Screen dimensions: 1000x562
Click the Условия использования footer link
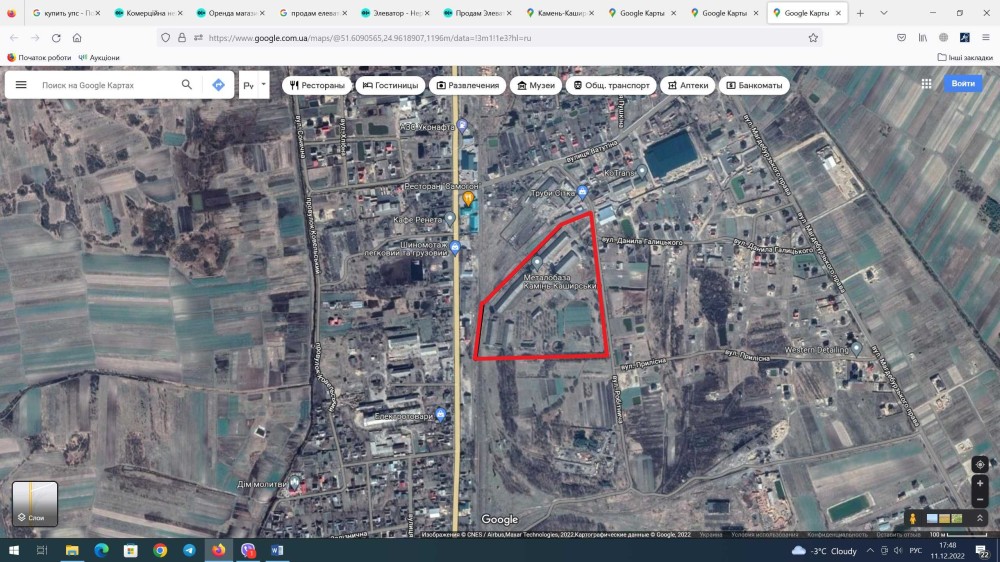coord(764,535)
